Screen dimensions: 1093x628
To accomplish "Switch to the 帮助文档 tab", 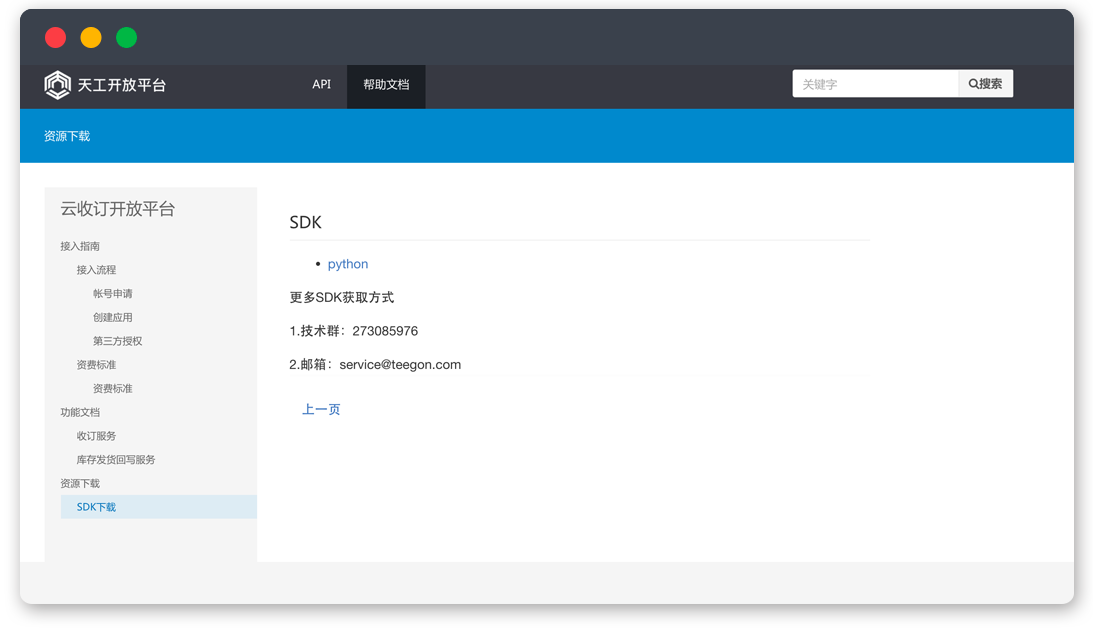I will [x=386, y=85].
